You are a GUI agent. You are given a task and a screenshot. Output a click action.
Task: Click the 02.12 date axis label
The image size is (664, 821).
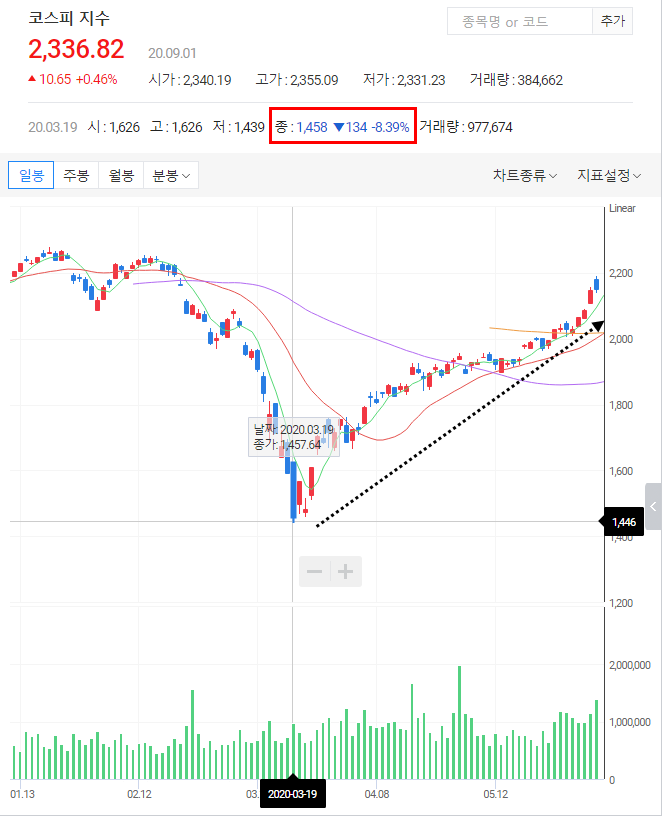139,794
